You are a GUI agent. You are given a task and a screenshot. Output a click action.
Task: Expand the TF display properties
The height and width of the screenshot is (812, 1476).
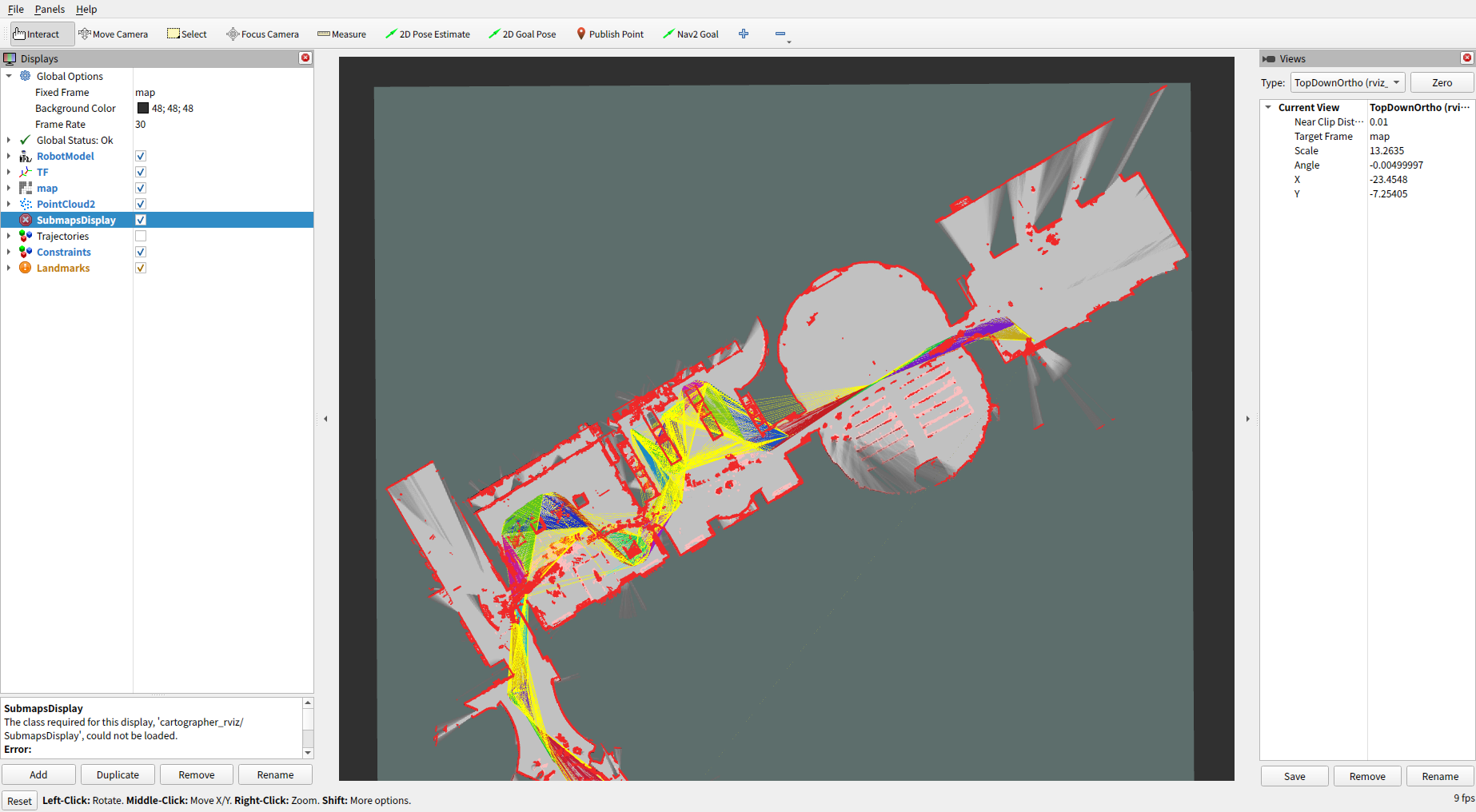click(x=8, y=172)
